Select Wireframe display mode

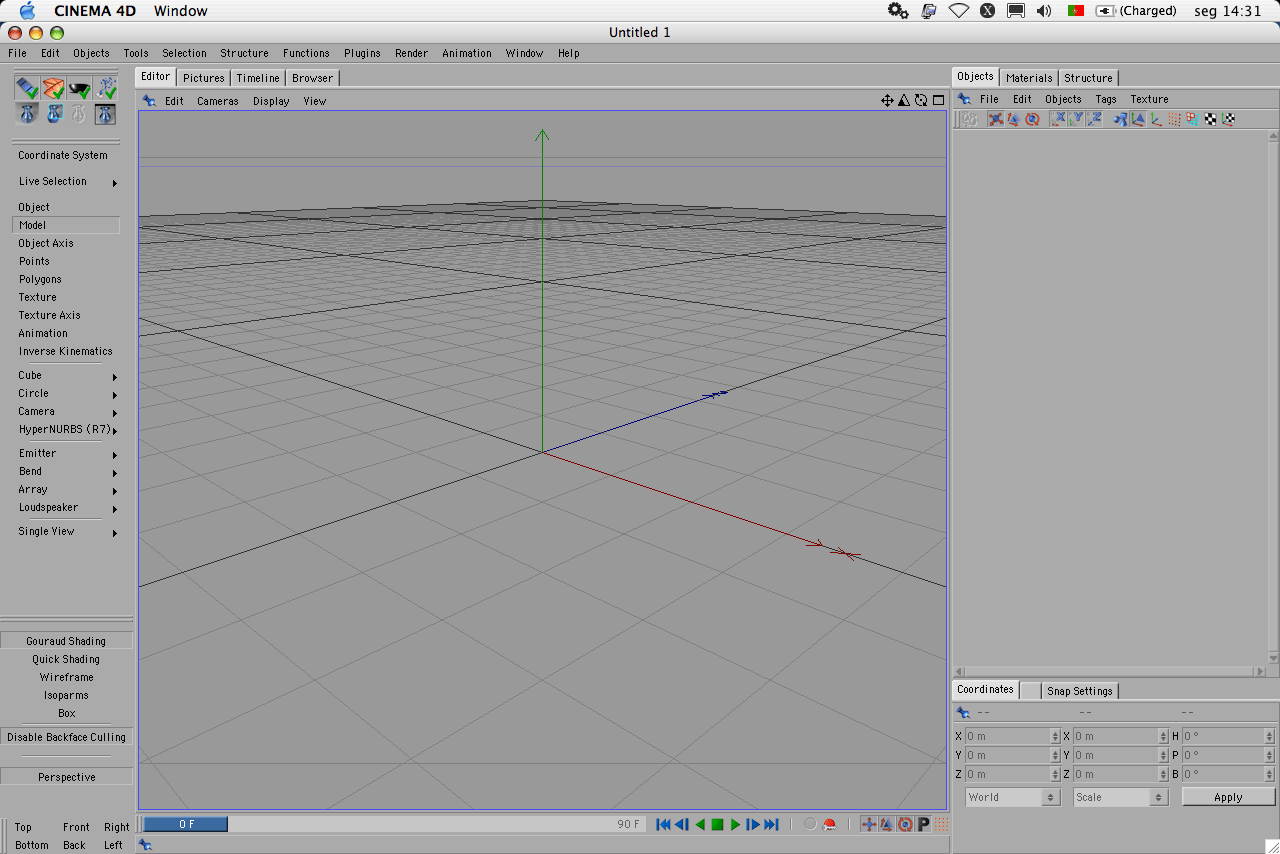pyautogui.click(x=66, y=677)
